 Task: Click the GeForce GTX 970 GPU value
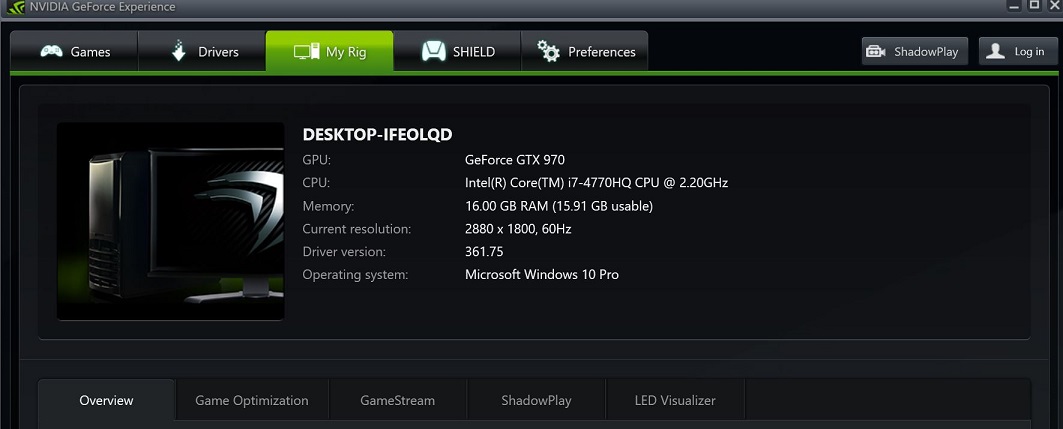[515, 160]
